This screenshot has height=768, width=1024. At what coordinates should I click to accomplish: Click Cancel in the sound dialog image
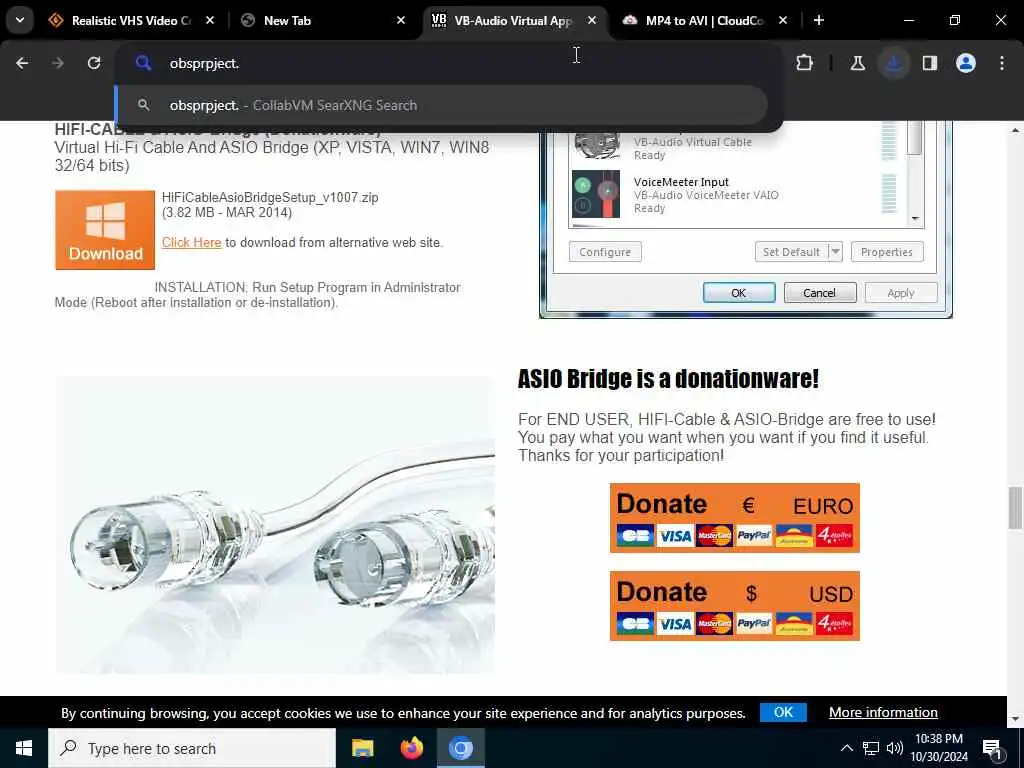click(820, 293)
